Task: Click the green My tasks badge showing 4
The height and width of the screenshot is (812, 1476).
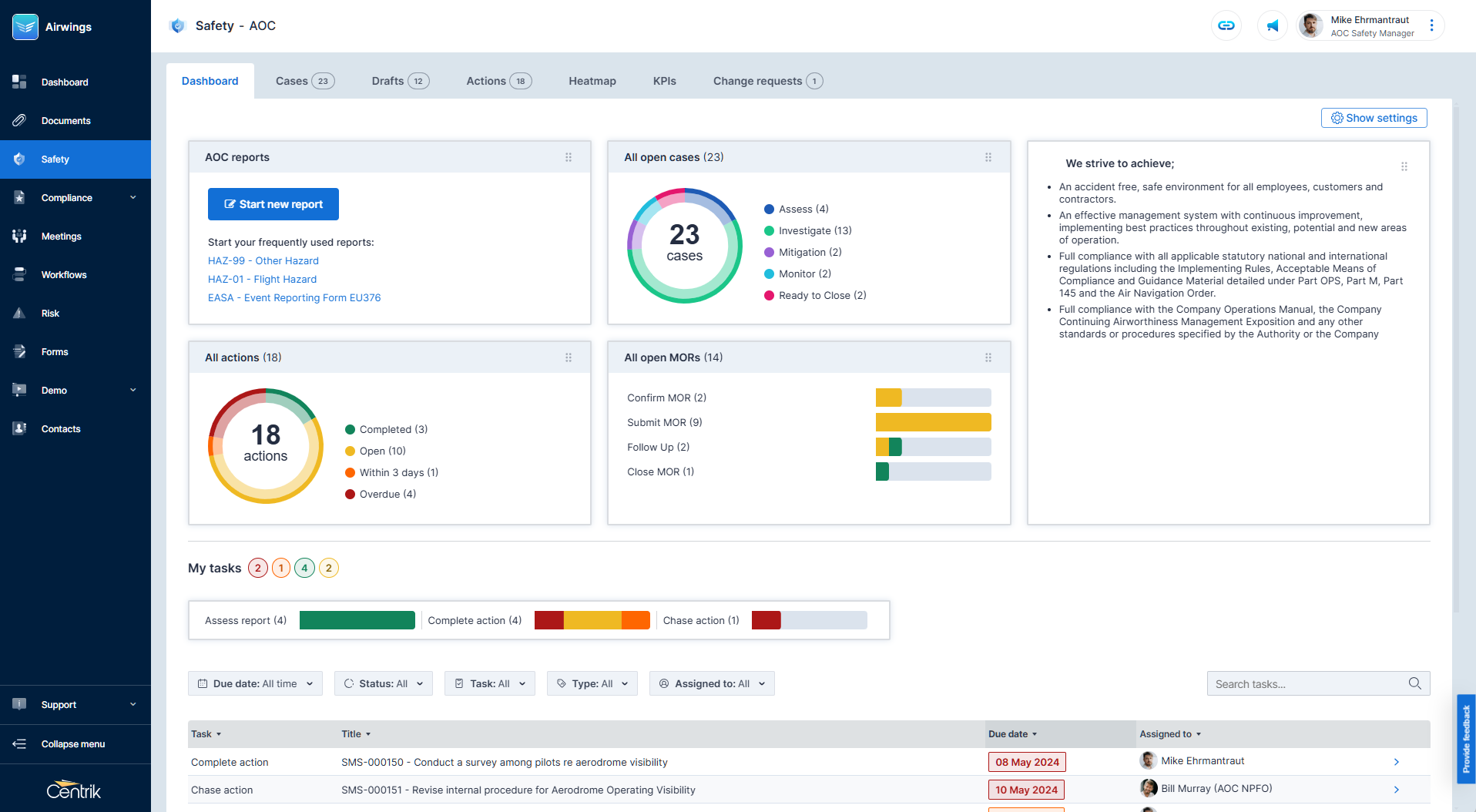Action: coord(305,568)
